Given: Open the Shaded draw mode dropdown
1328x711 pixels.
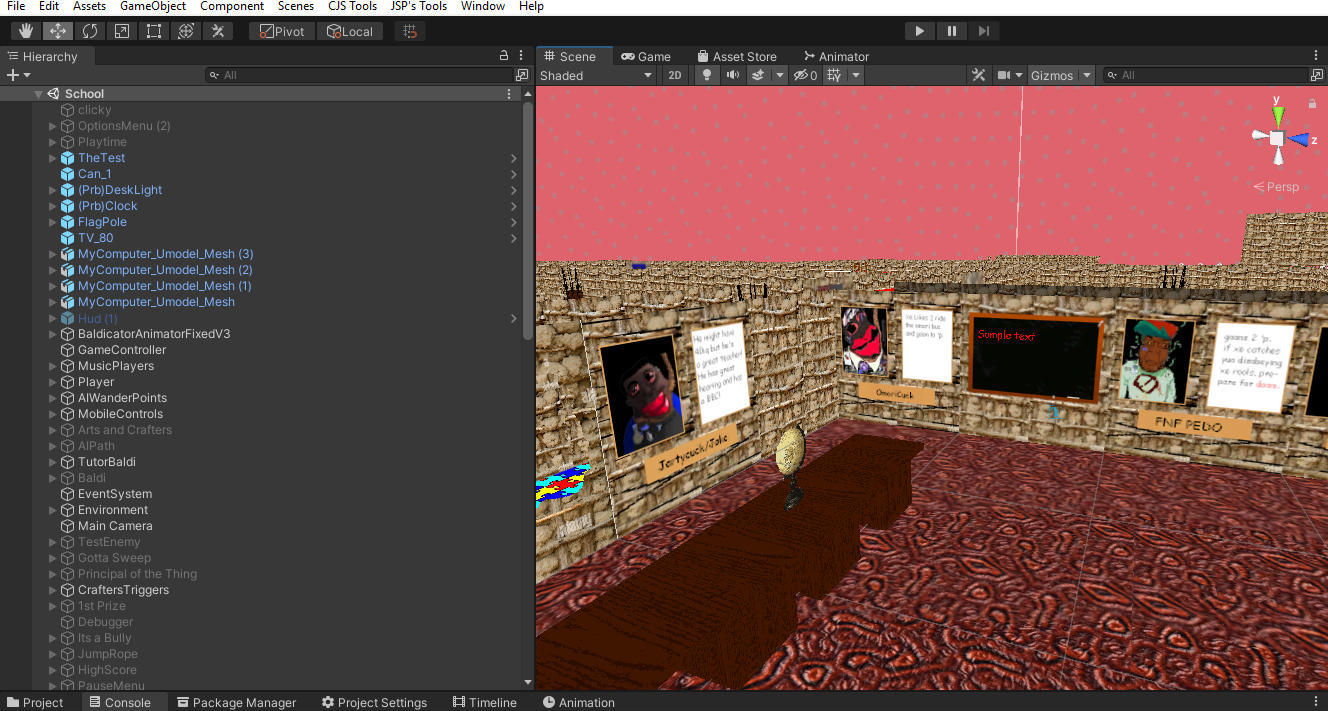Looking at the screenshot, I should (x=596, y=75).
